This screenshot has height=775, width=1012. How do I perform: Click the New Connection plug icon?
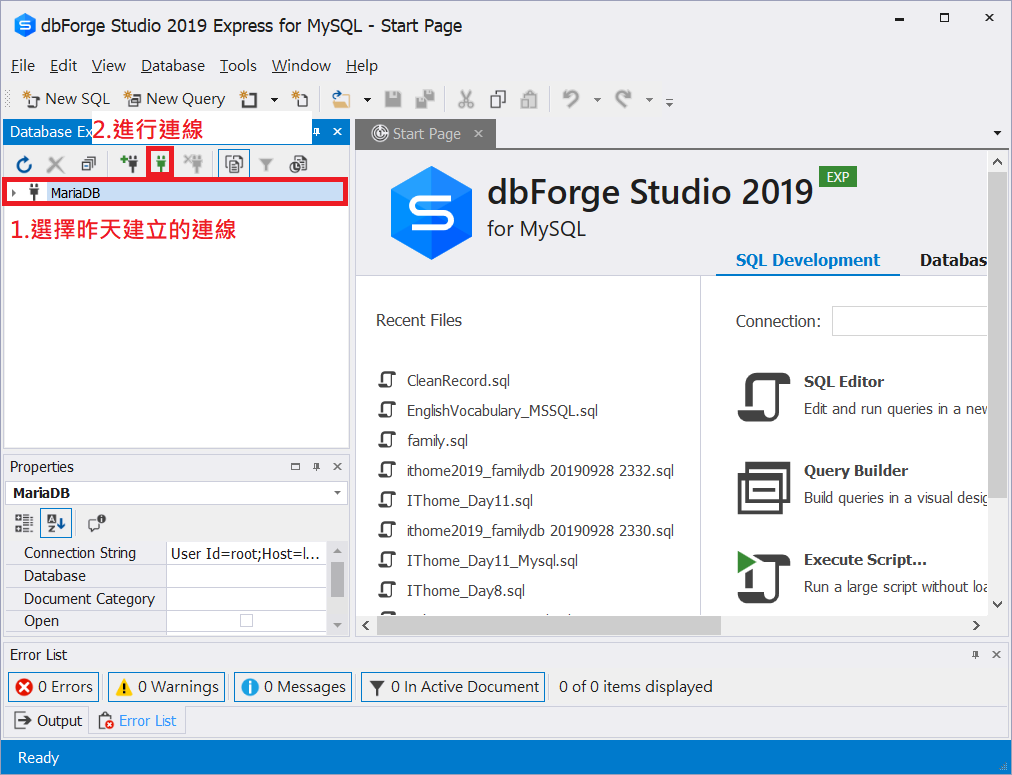pos(129,163)
